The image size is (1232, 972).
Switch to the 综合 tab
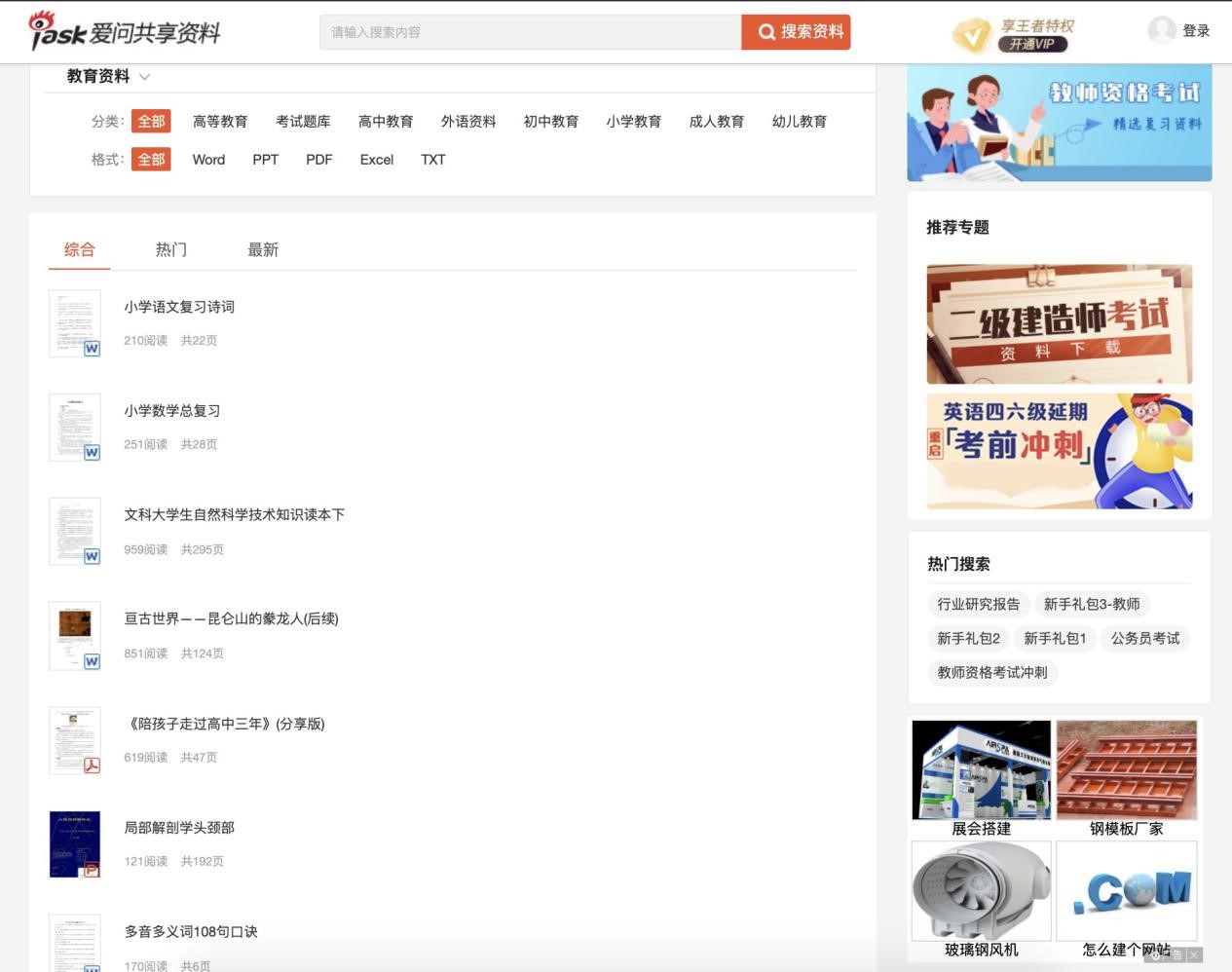(x=80, y=250)
